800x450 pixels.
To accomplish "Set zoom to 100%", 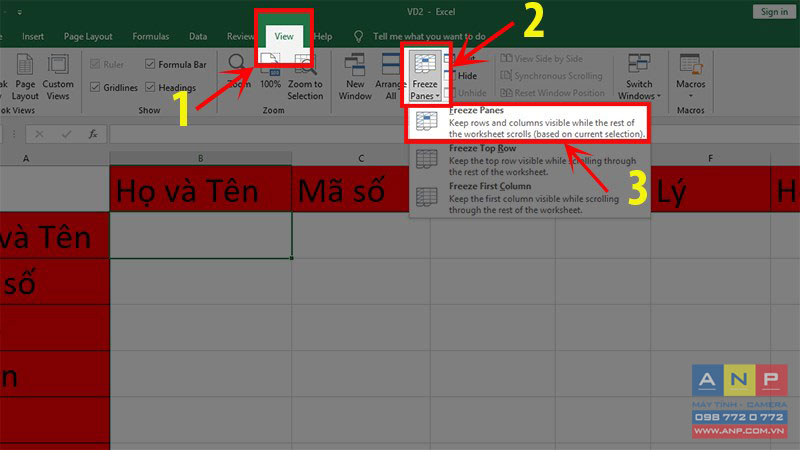I will tap(270, 71).
